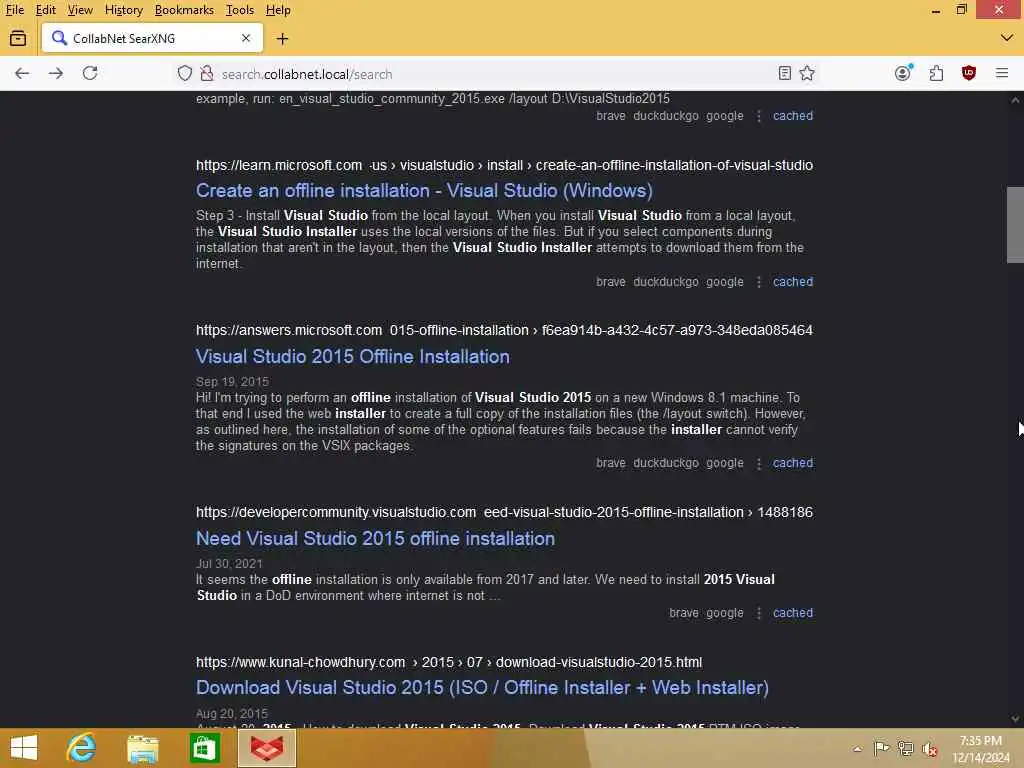Viewport: 1024px width, 768px height.
Task: Select the CollabNet SearXNG tab
Action: pyautogui.click(x=152, y=39)
